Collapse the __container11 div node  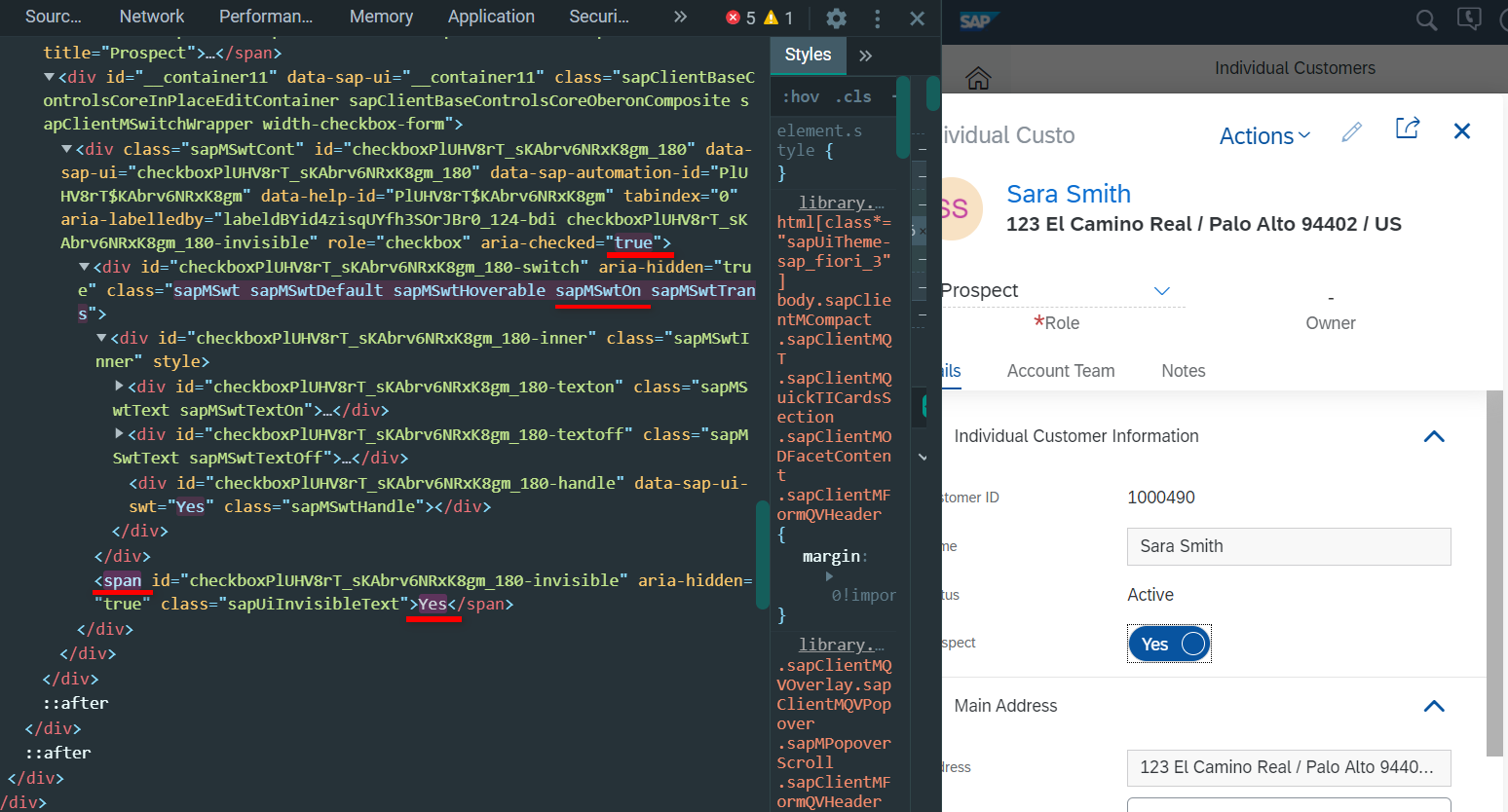point(49,77)
